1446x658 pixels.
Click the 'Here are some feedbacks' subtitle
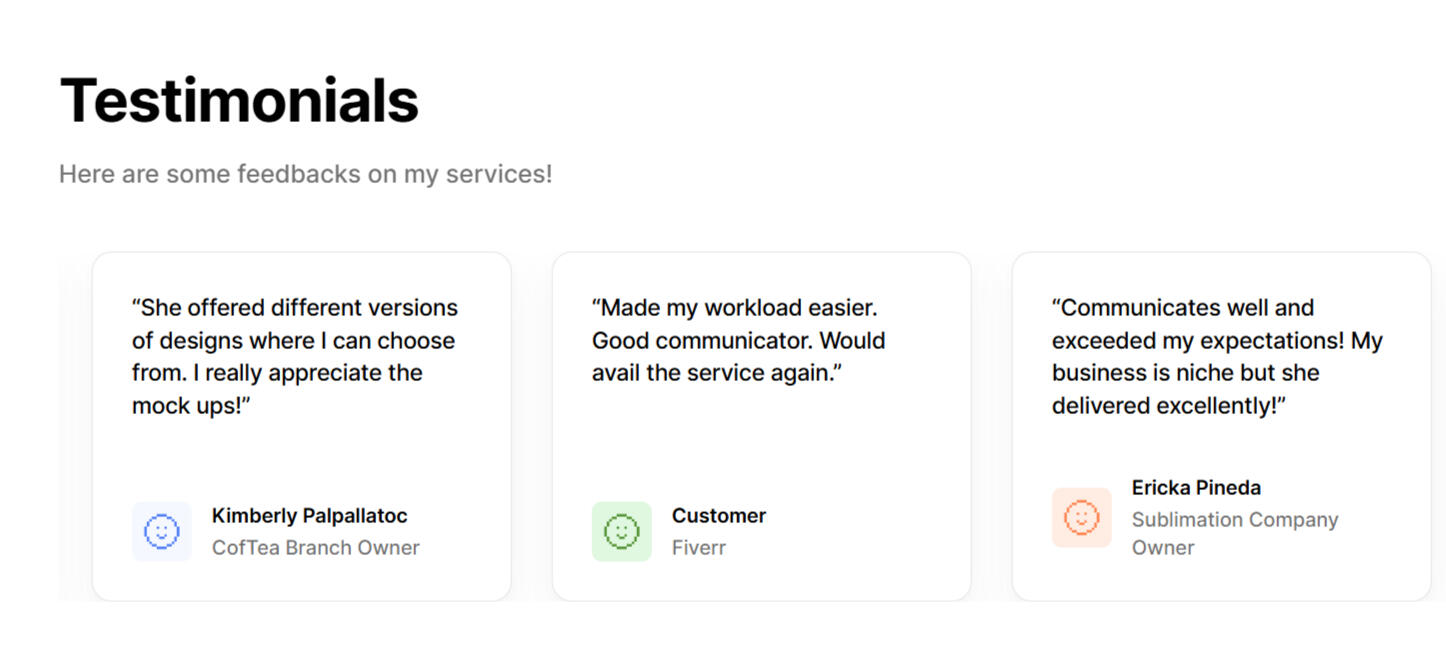click(x=305, y=174)
